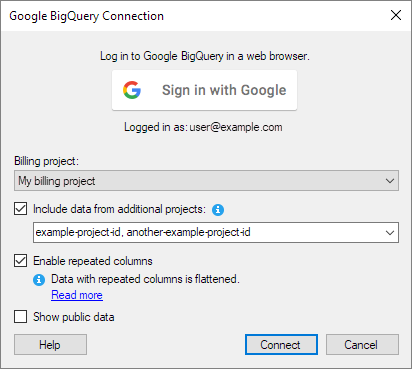Click the Logged in as user@example.com text
Screen dimensions: 412x369
[x=203, y=127]
